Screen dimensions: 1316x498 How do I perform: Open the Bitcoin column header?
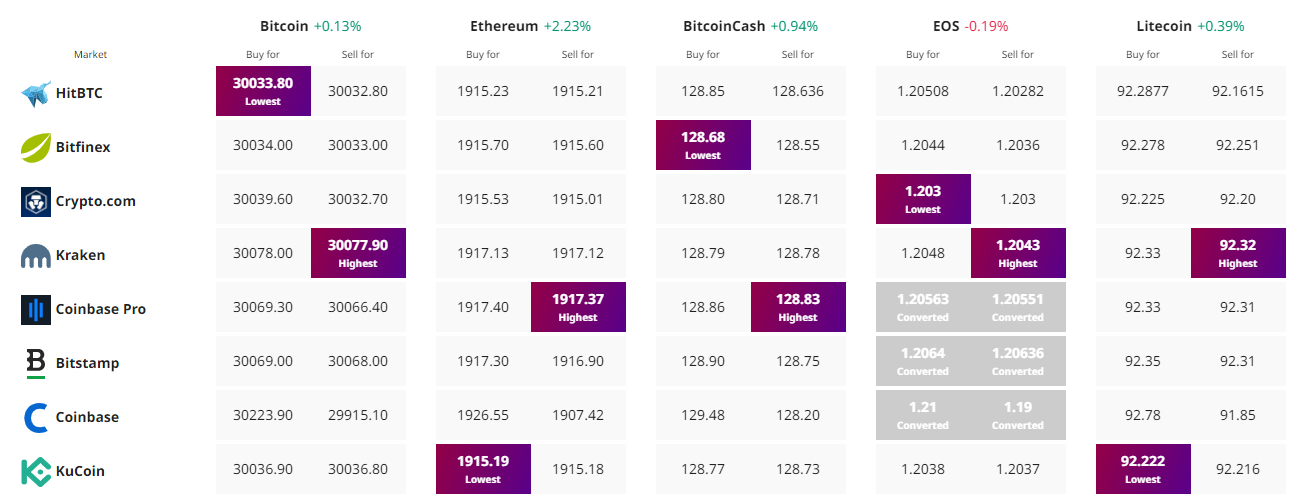pos(283,25)
